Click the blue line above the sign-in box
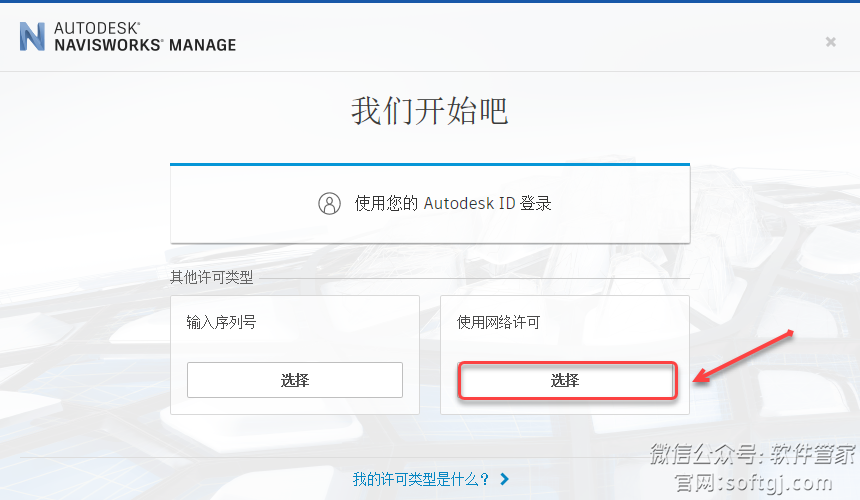The height and width of the screenshot is (500, 860). pos(430,164)
